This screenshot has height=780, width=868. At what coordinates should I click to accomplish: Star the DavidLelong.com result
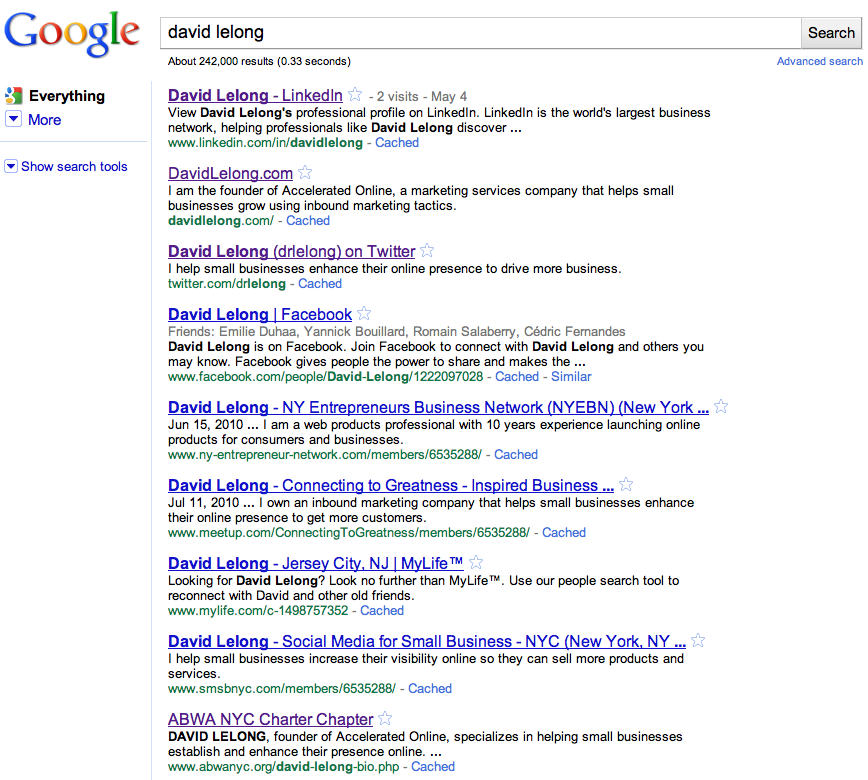pos(305,173)
